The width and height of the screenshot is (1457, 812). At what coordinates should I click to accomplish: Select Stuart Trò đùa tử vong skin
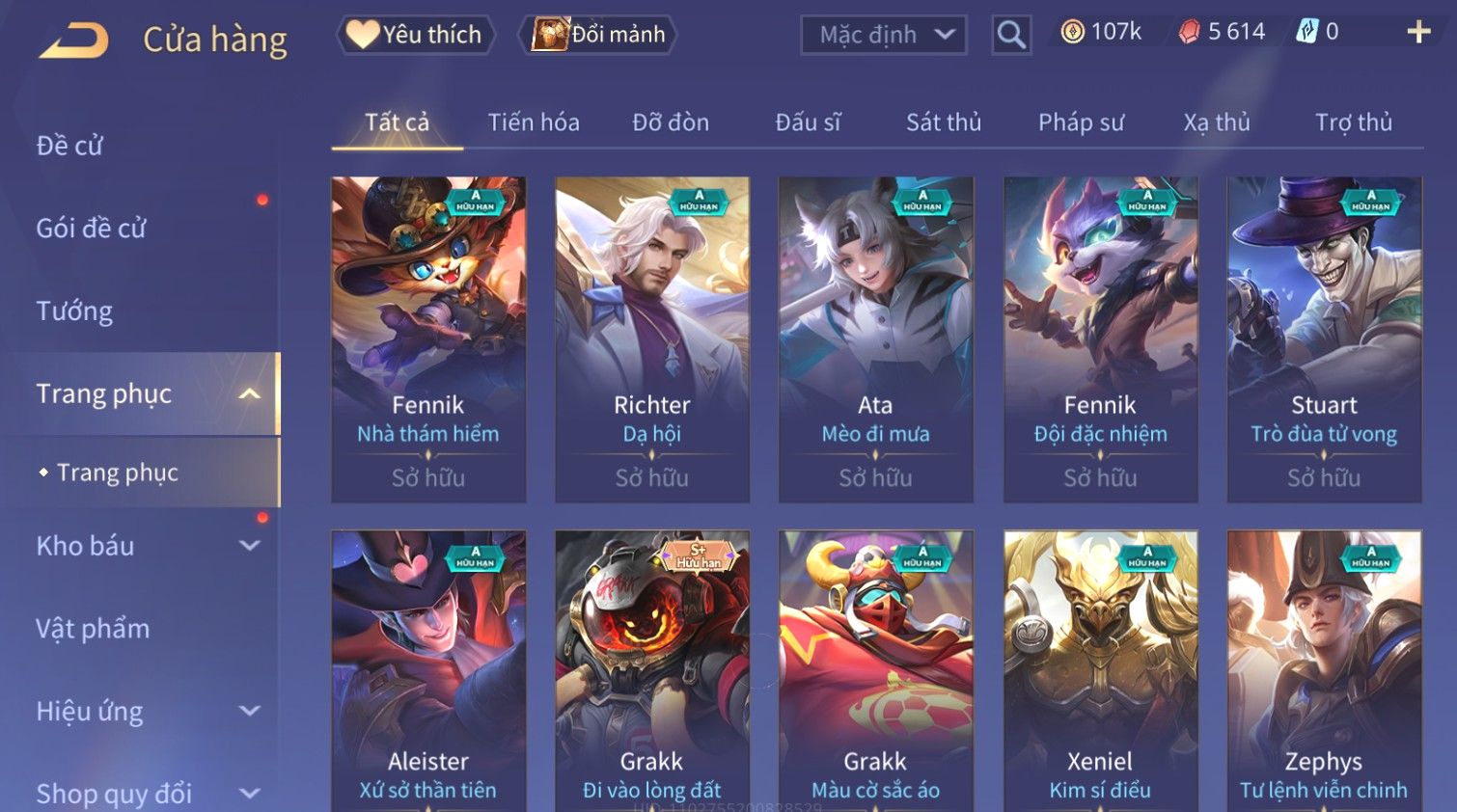(1324, 339)
